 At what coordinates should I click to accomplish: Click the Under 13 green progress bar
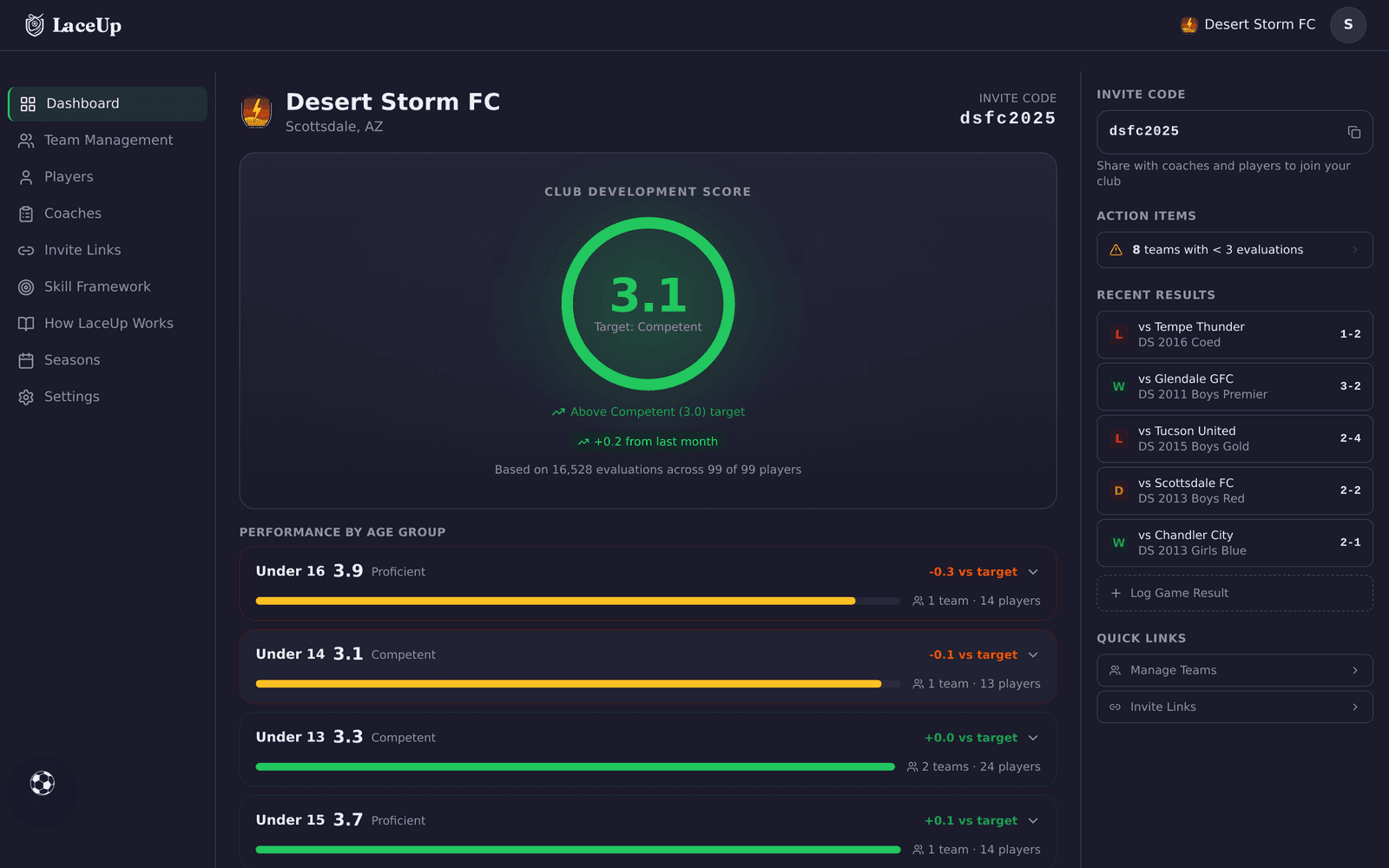[575, 766]
